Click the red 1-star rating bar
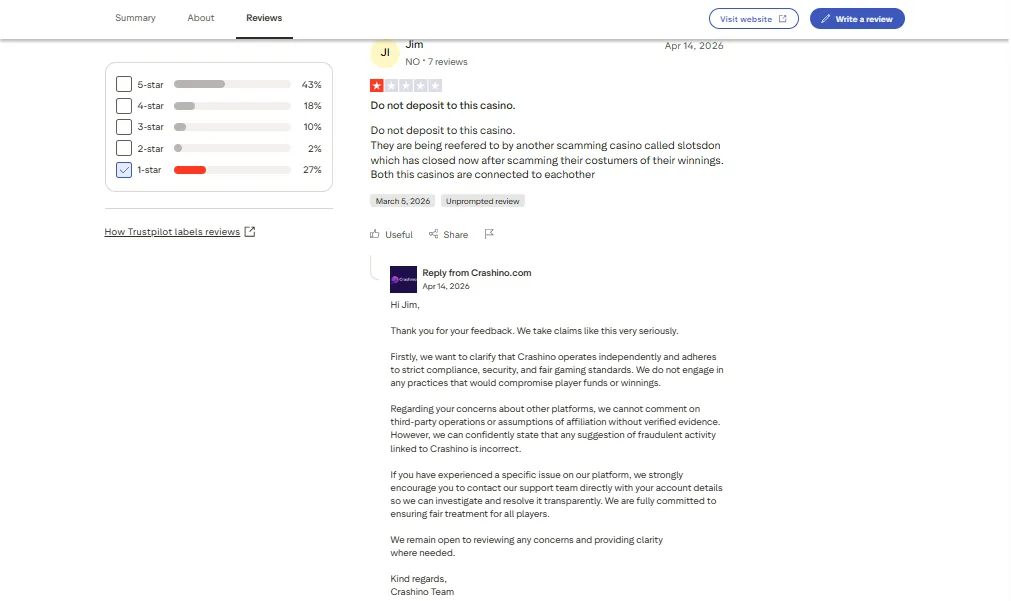The image size is (1011, 601). (232, 170)
